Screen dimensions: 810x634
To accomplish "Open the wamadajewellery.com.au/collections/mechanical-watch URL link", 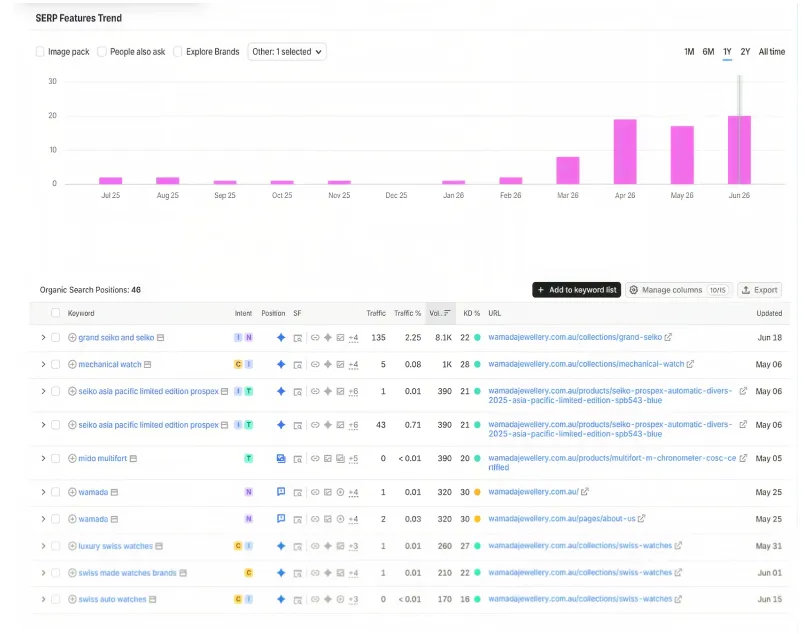I will tap(586, 364).
